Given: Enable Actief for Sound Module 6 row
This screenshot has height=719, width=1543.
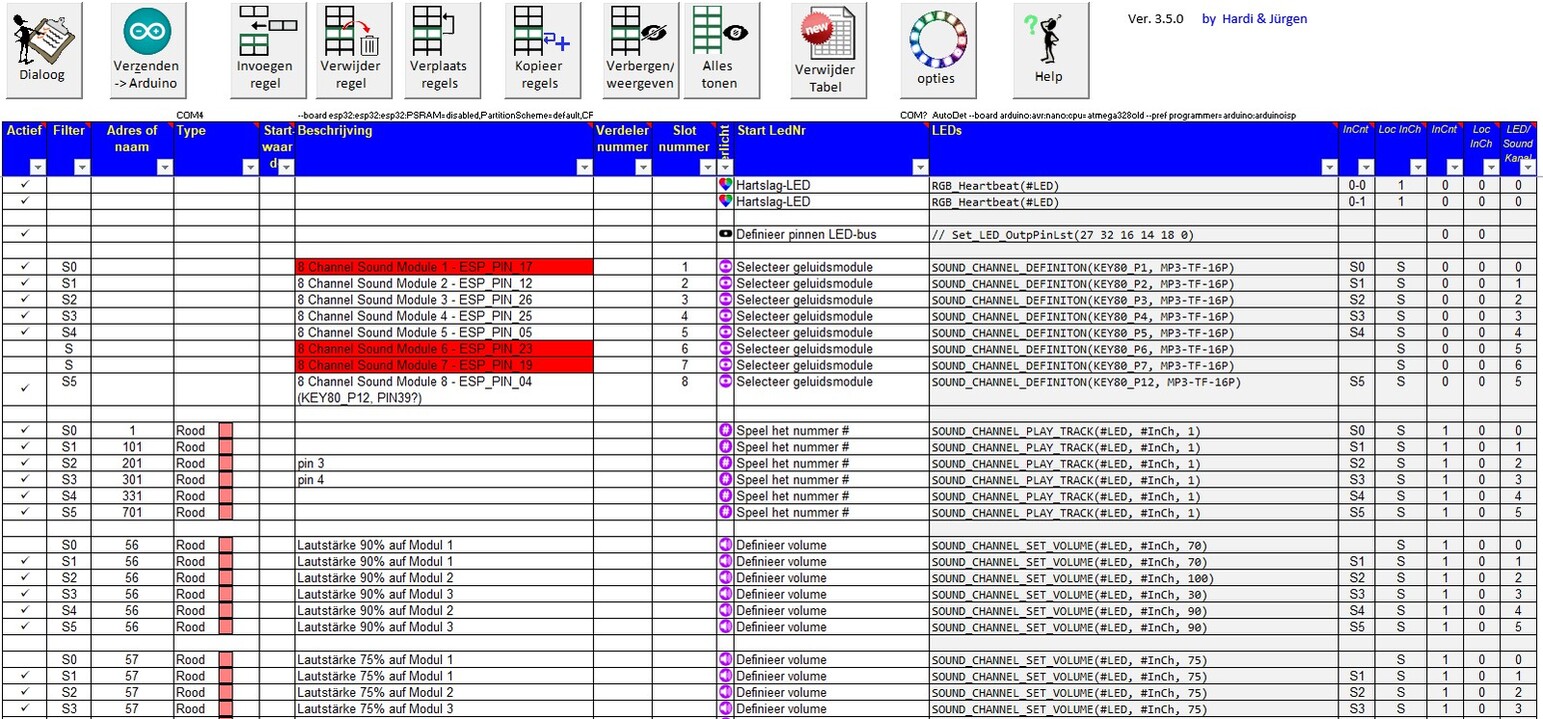Looking at the screenshot, I should (x=24, y=349).
